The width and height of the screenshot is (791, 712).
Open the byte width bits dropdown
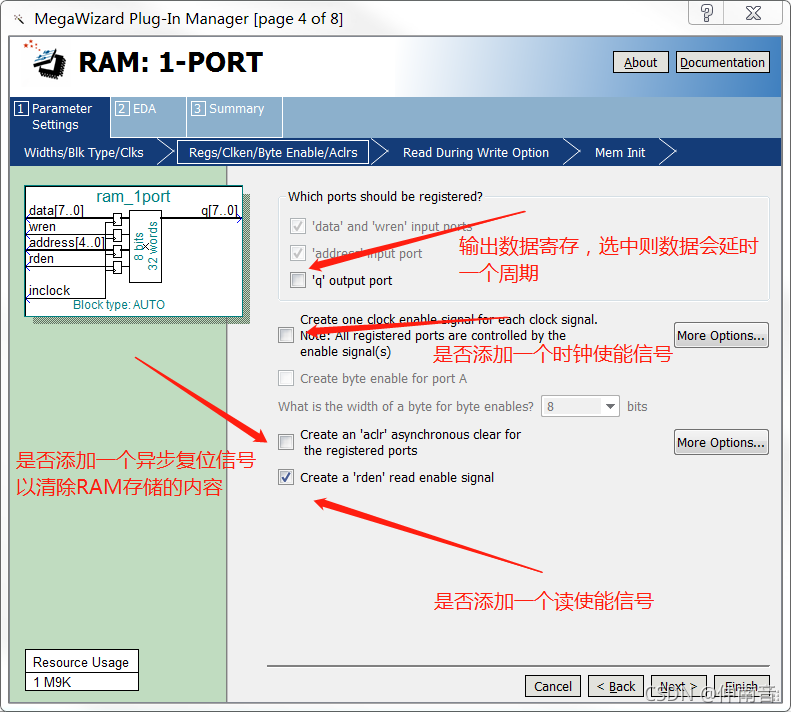click(581, 406)
